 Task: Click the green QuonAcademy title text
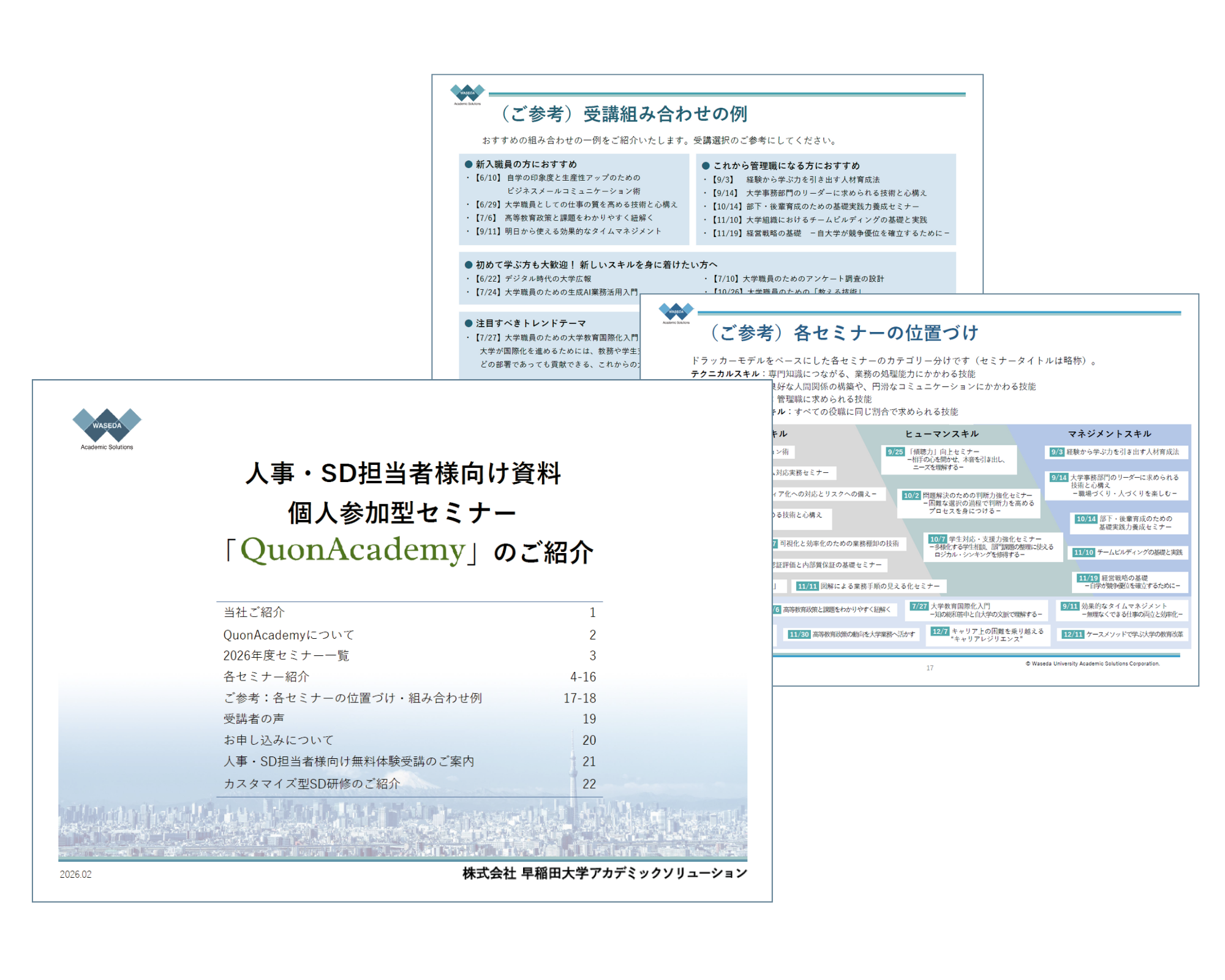[353, 549]
